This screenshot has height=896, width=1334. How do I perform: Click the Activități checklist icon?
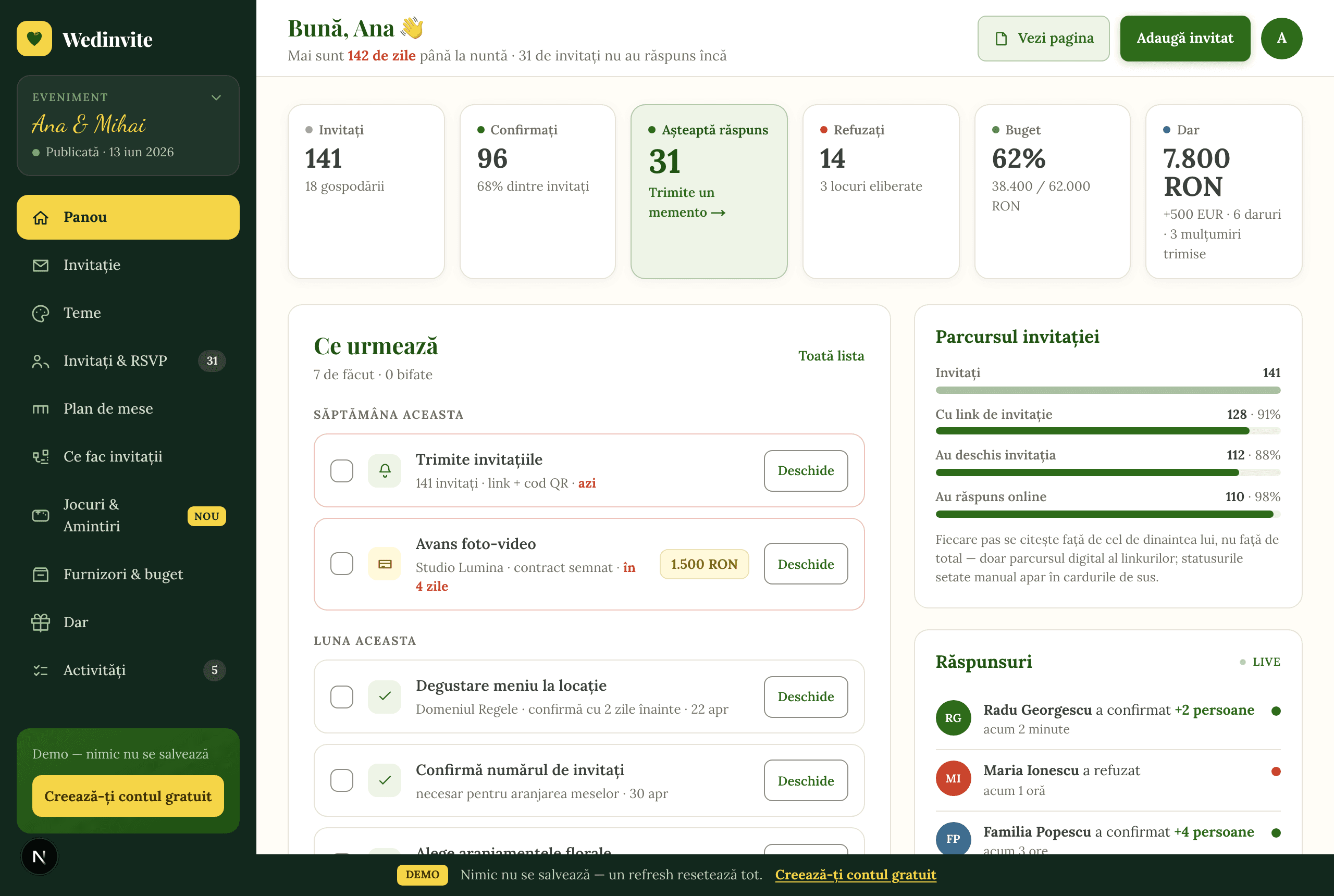tap(41, 670)
